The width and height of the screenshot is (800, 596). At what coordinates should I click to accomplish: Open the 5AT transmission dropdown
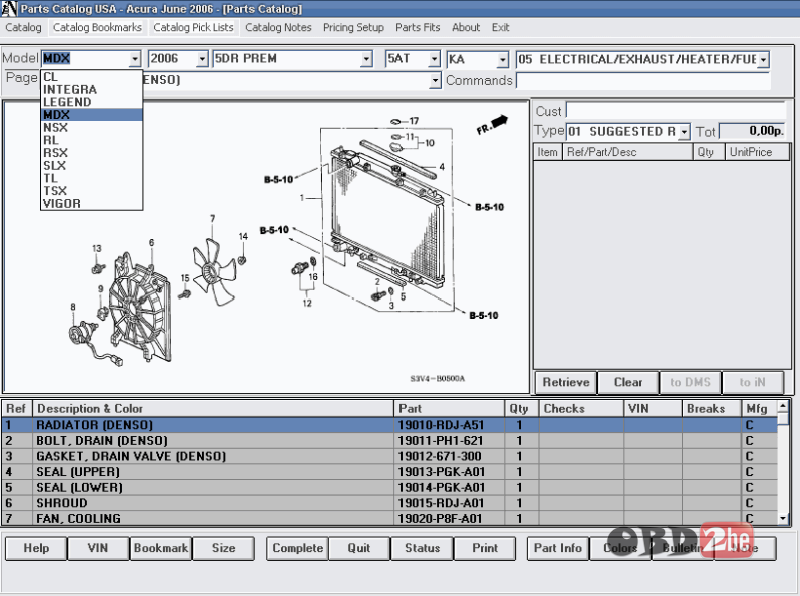[434, 59]
